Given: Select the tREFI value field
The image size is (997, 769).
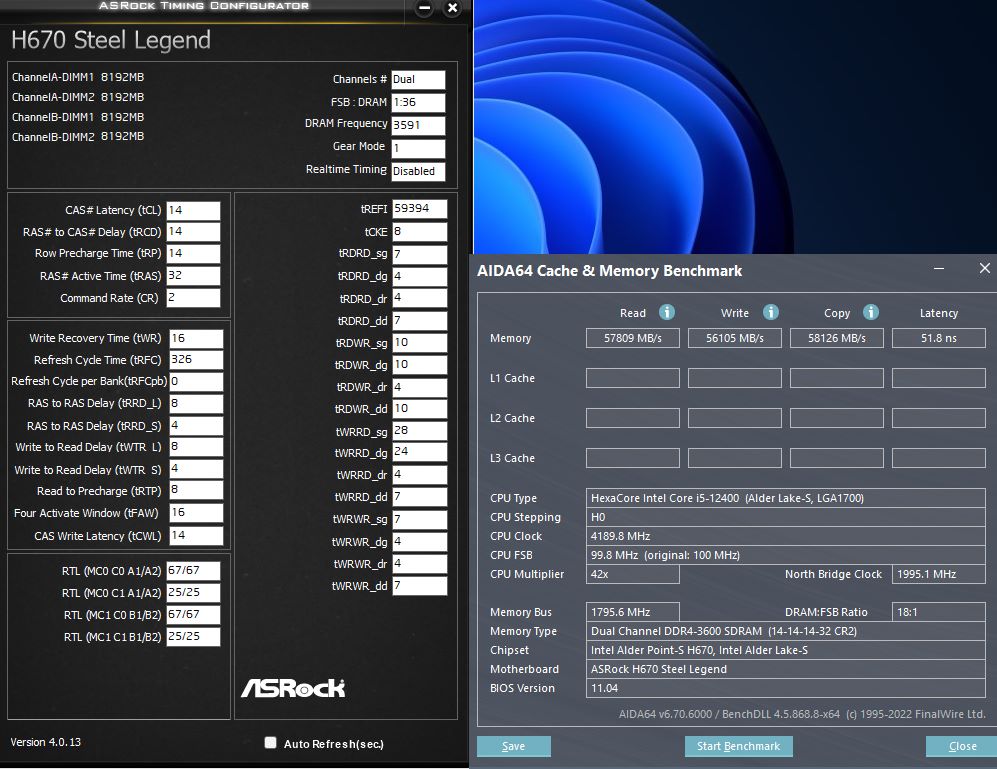Looking at the screenshot, I should pyautogui.click(x=420, y=209).
